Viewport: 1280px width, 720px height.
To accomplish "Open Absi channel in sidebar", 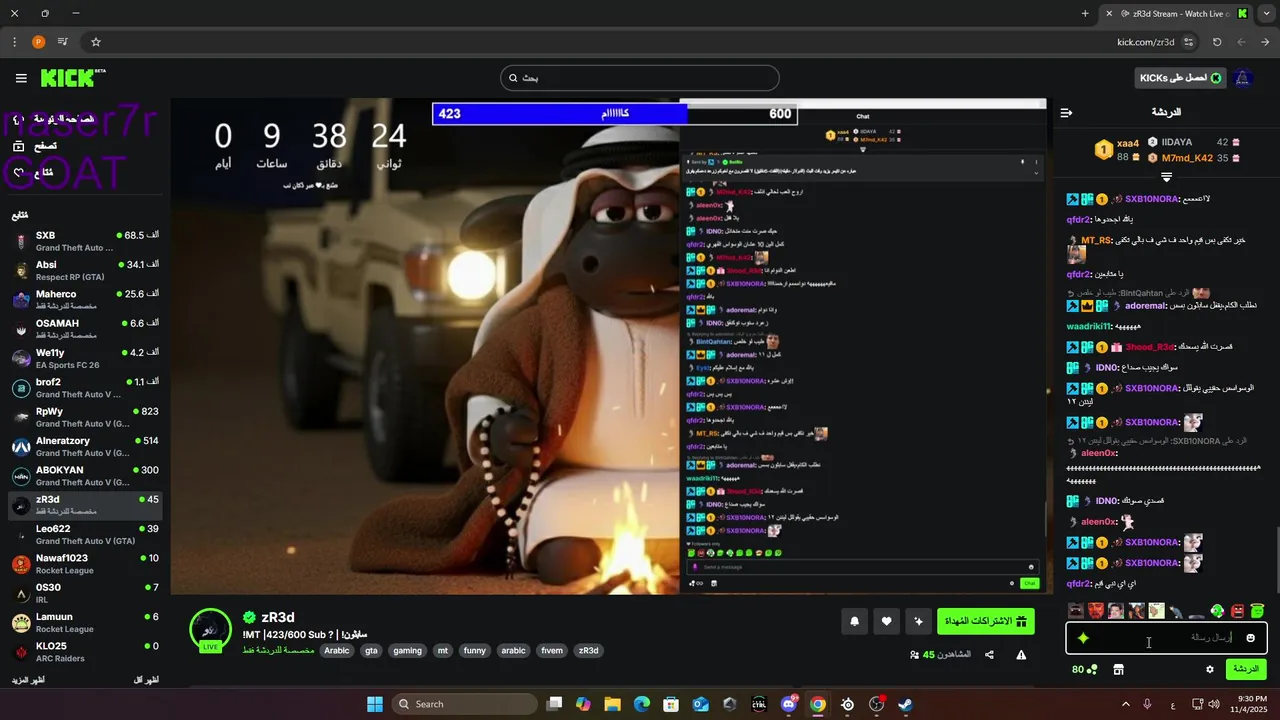I will coord(84,271).
